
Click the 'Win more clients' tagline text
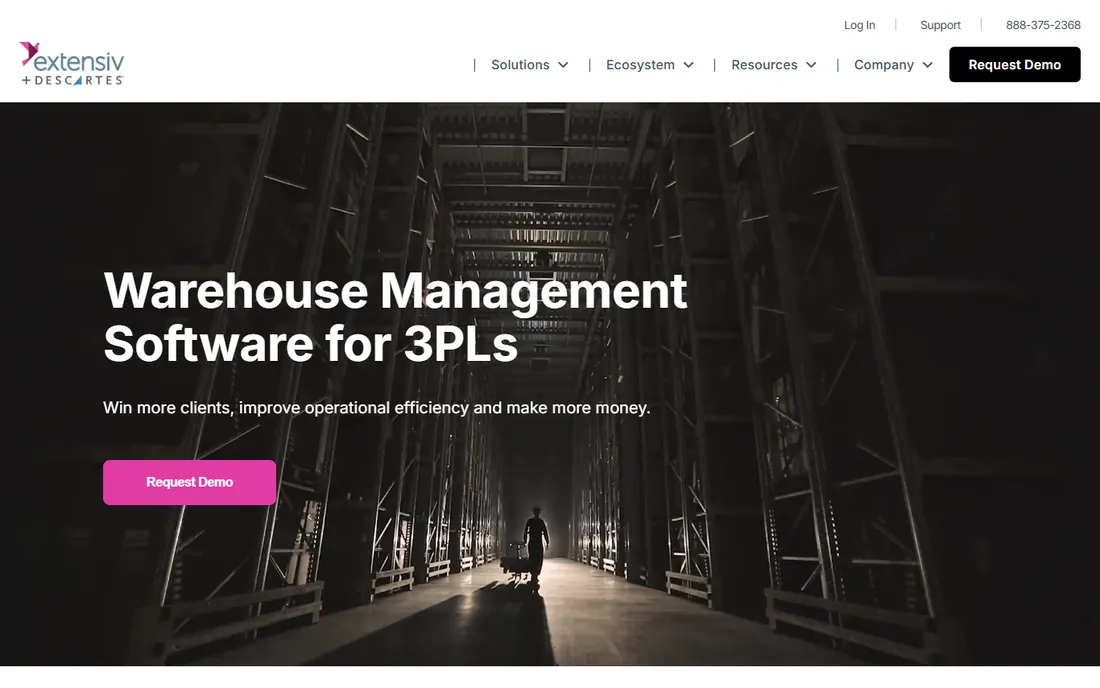click(x=377, y=407)
